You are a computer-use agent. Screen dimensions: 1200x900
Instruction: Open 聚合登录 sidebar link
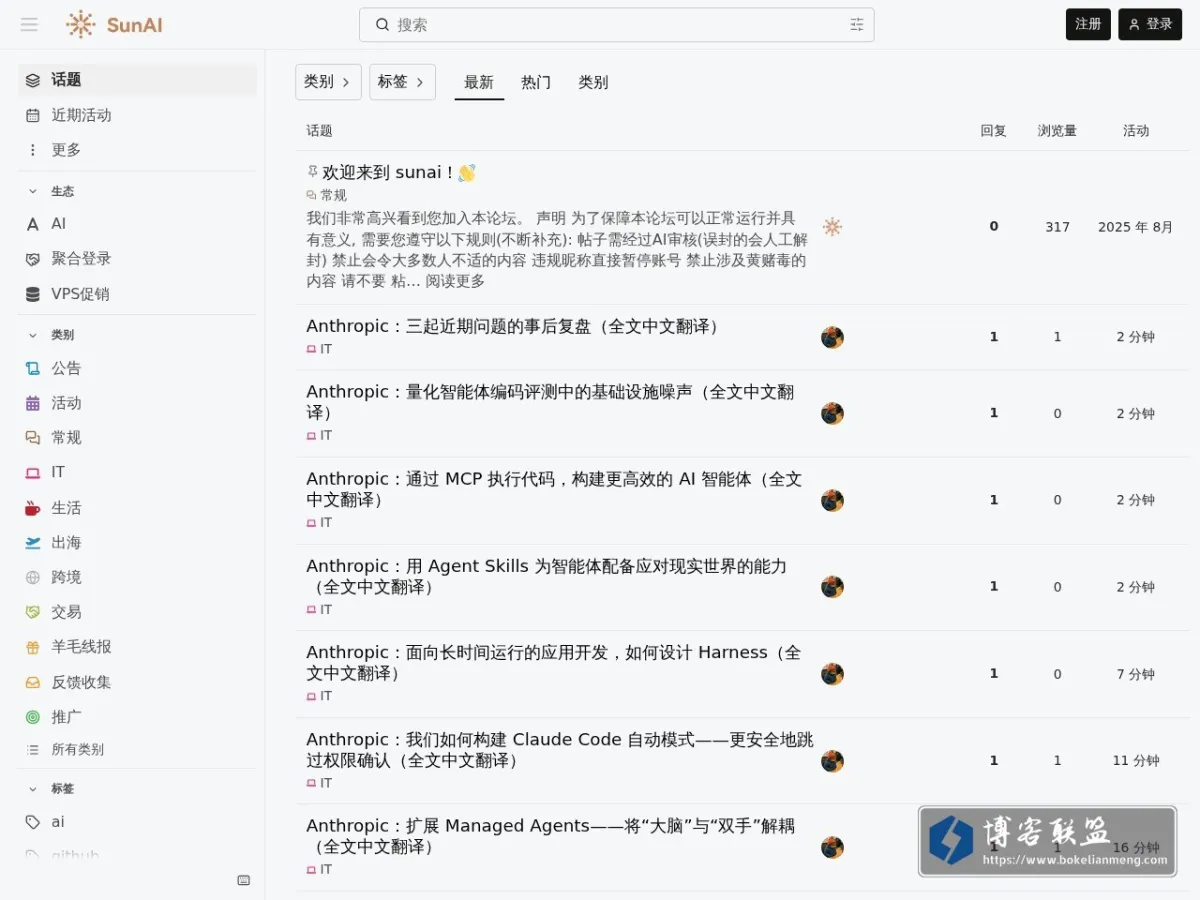click(x=137, y=259)
